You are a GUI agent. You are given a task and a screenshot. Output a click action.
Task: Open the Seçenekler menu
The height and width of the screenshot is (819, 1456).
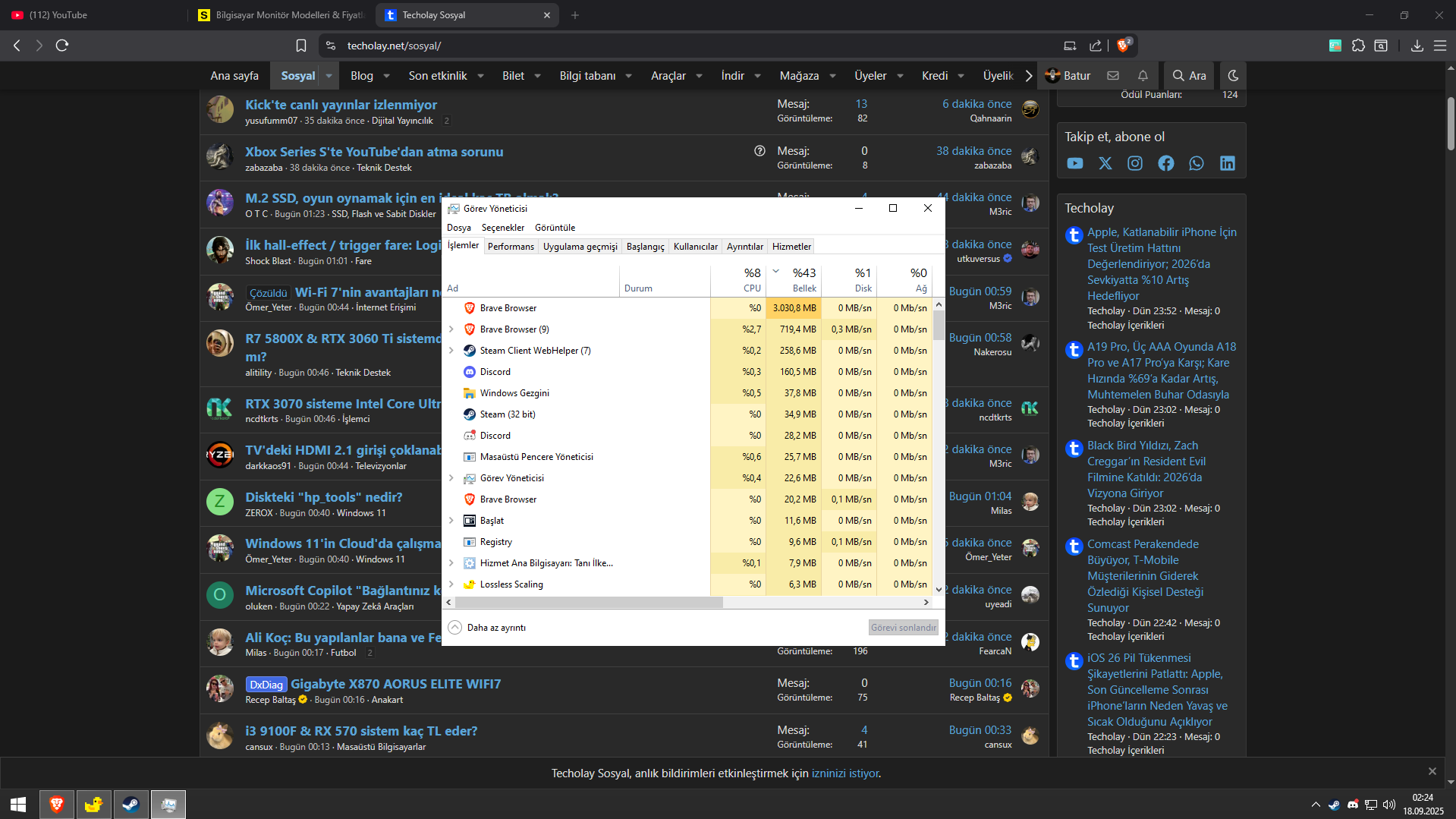click(x=503, y=228)
